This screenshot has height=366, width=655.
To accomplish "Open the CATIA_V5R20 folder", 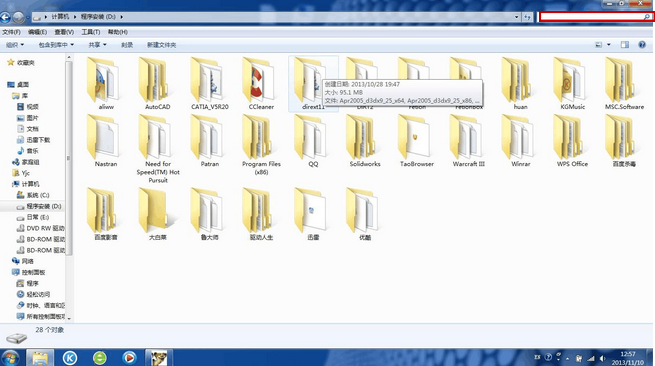I will [210, 84].
